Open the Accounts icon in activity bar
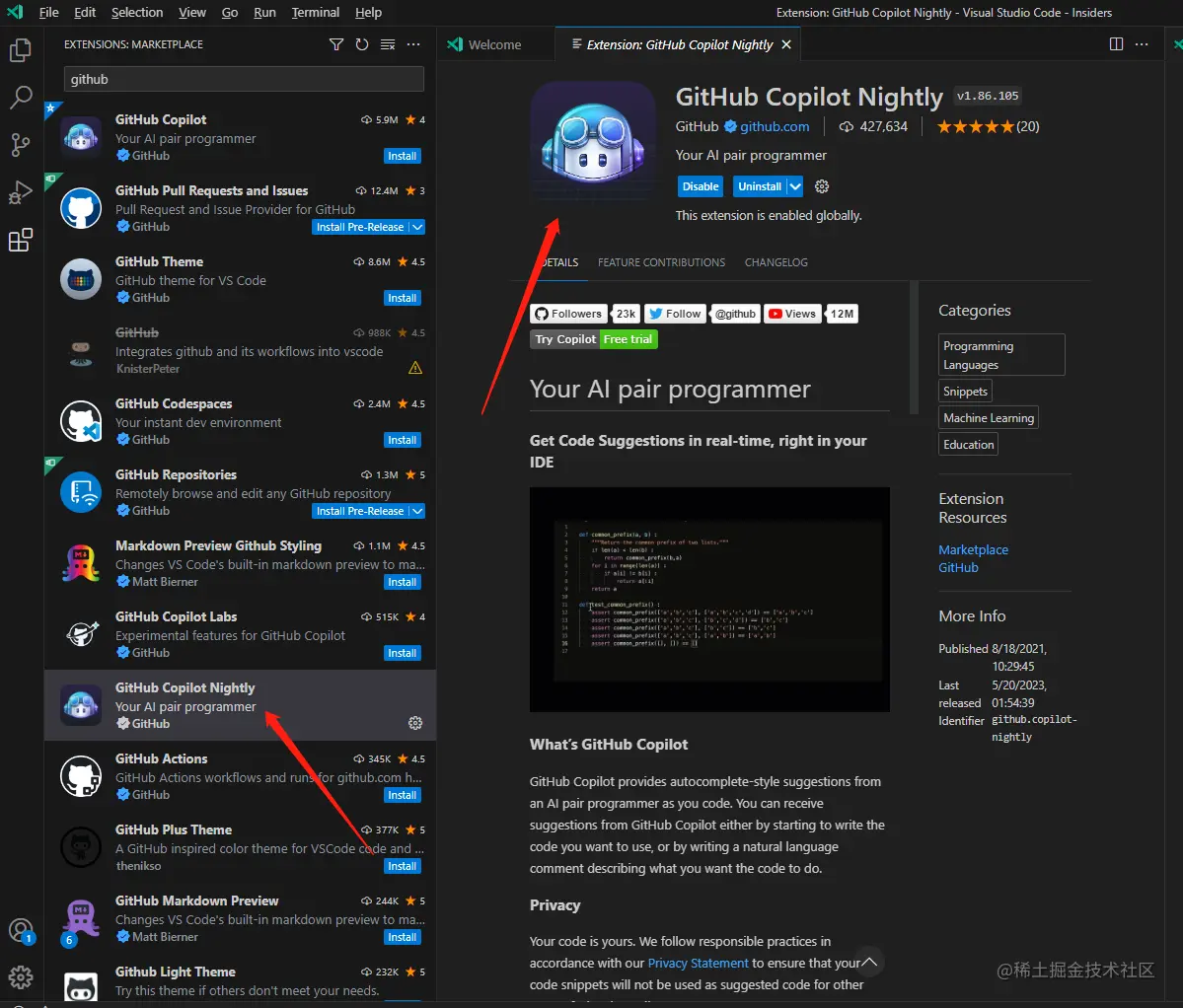This screenshot has height=1008, width=1183. point(21,931)
